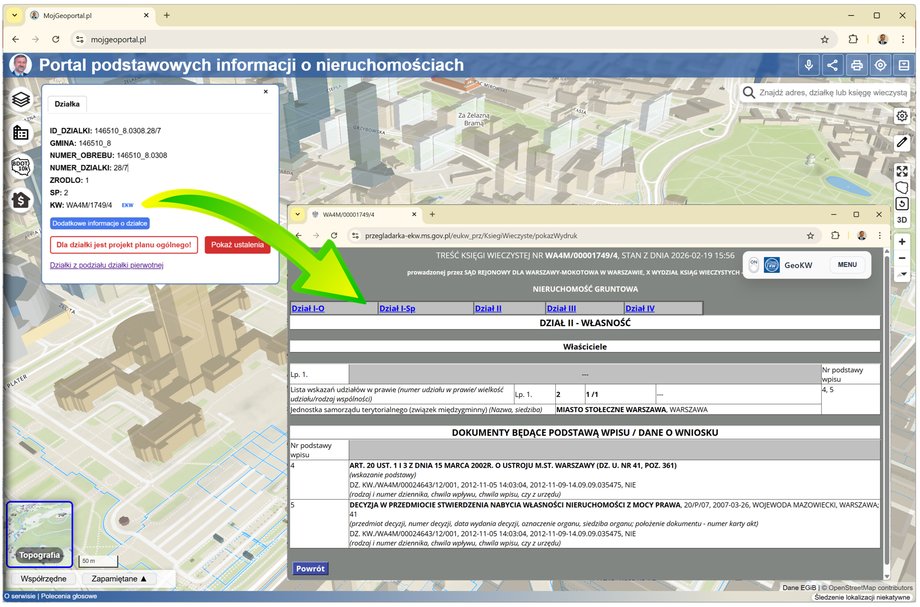The width and height of the screenshot is (920, 607).
Task: Open the map layers panel
Action: (x=20, y=99)
